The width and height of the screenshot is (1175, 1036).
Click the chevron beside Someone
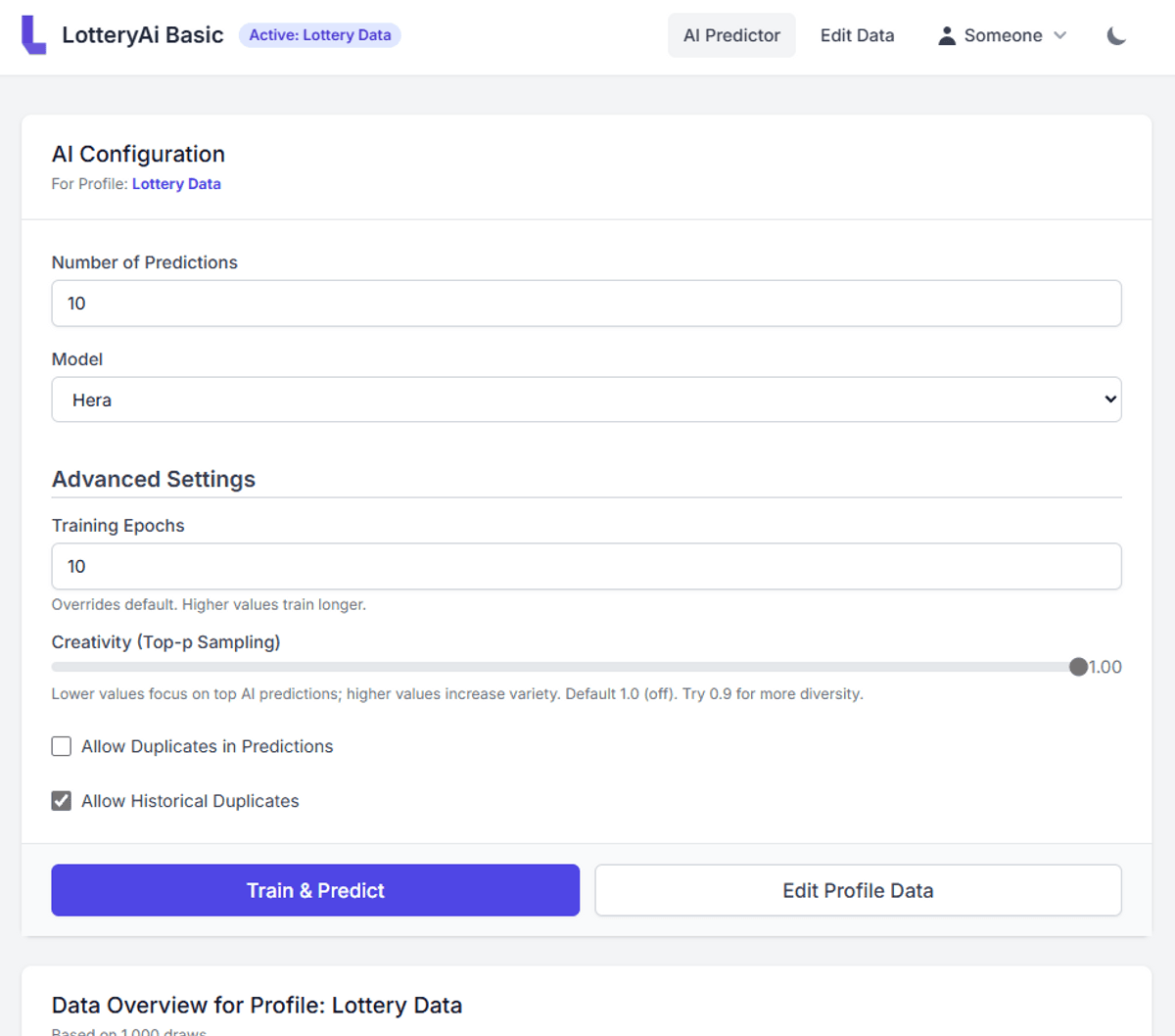click(1059, 36)
